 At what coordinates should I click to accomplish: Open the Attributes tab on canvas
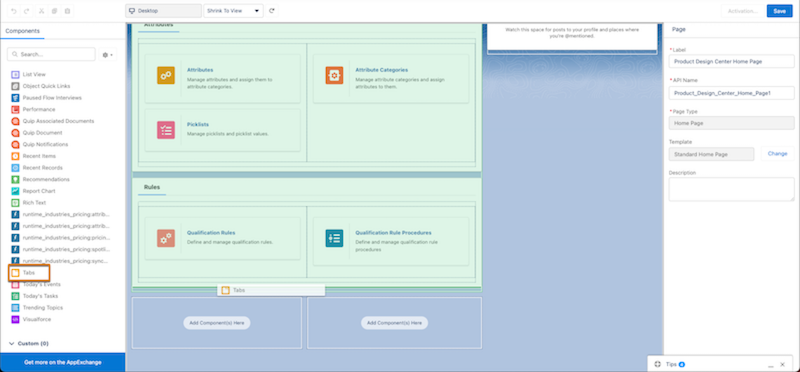point(158,25)
